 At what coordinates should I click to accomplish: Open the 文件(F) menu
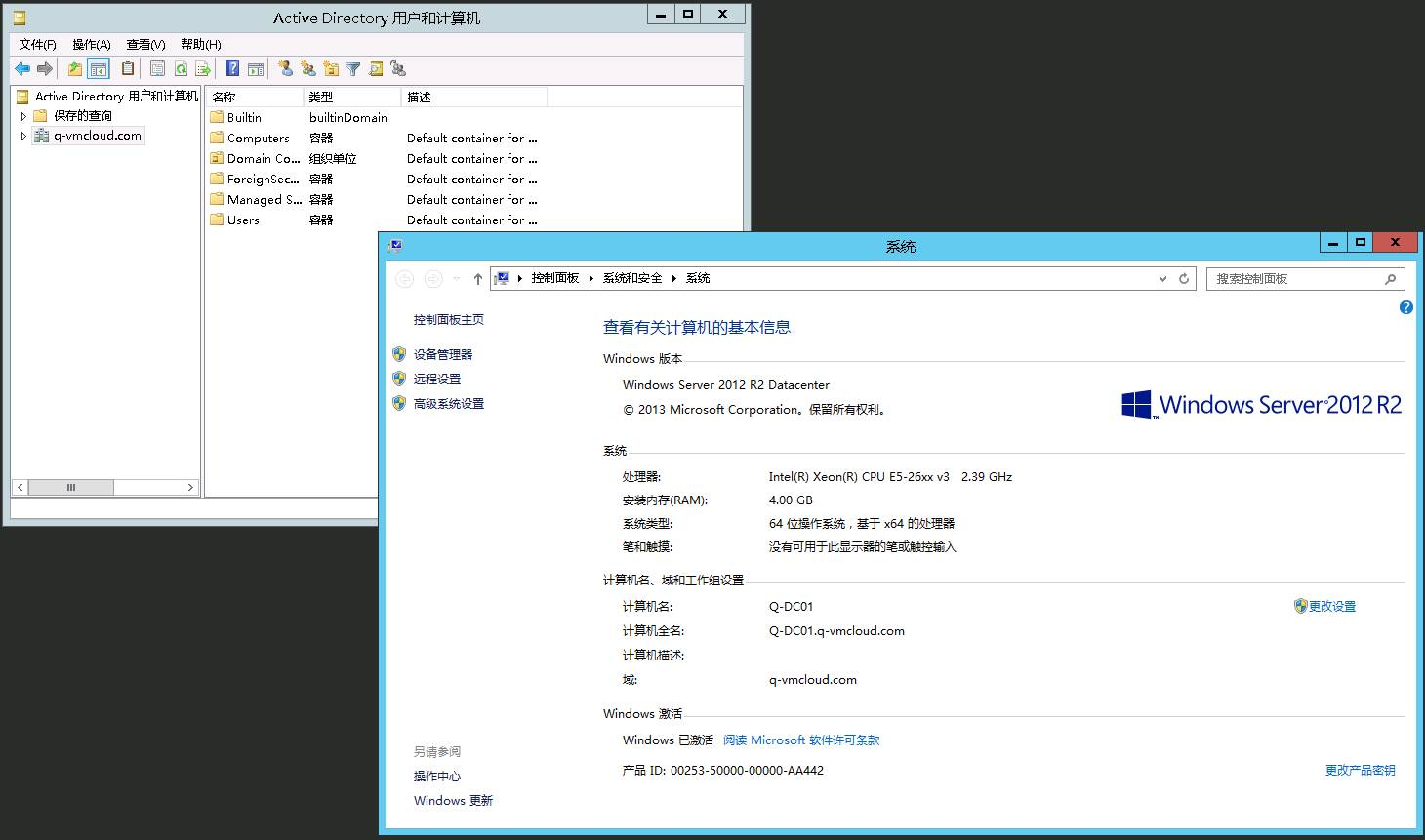pyautogui.click(x=38, y=44)
